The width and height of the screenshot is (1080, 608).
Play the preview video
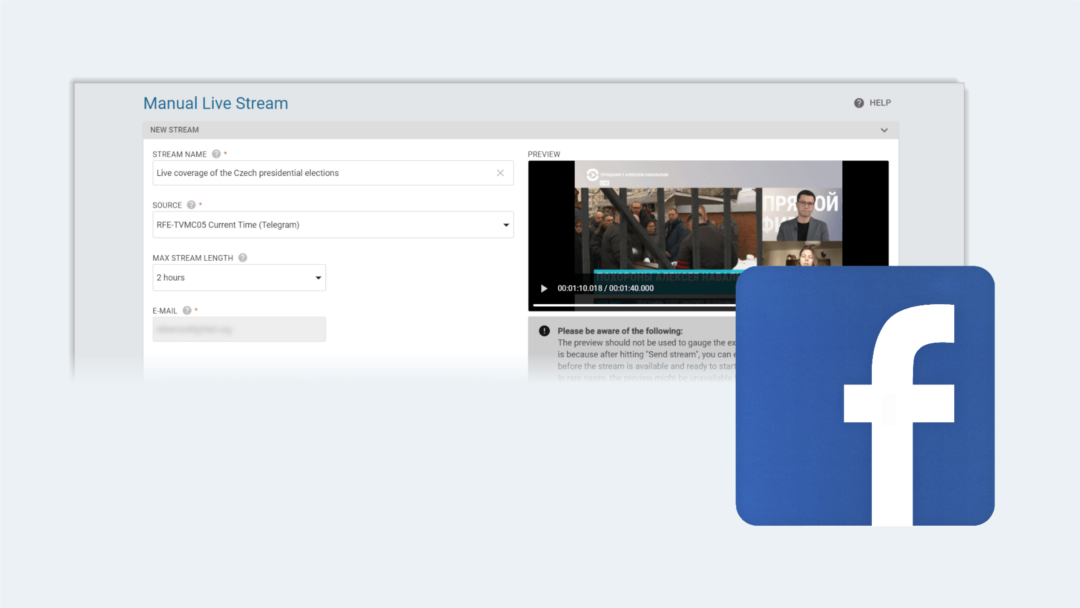(544, 288)
